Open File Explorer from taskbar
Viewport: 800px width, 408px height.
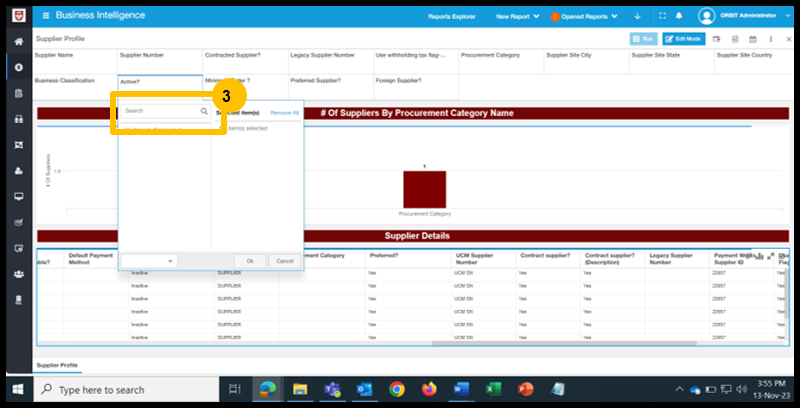(300, 390)
